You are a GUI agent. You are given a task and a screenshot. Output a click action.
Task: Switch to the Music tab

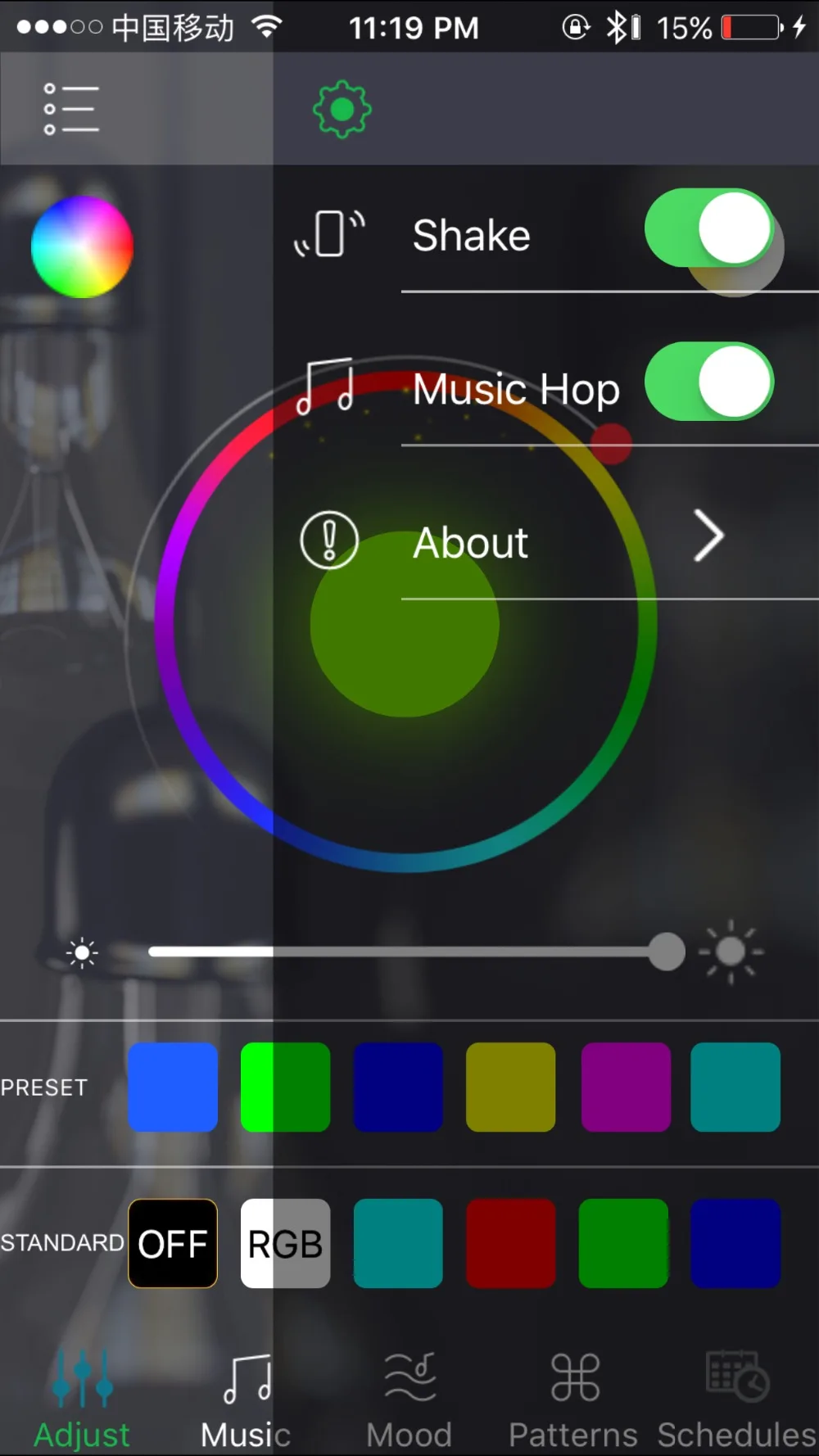246,1402
